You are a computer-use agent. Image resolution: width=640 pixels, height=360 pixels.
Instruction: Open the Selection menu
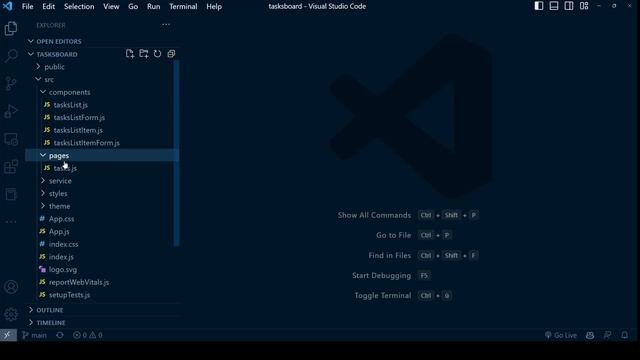(x=79, y=7)
